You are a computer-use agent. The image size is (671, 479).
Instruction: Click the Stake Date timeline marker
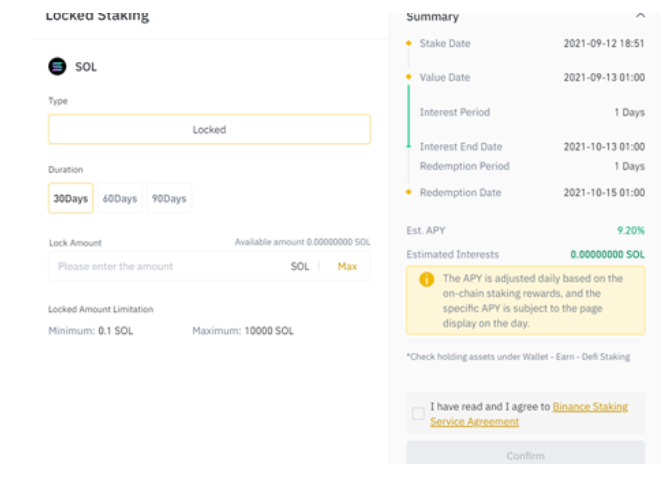[409, 43]
